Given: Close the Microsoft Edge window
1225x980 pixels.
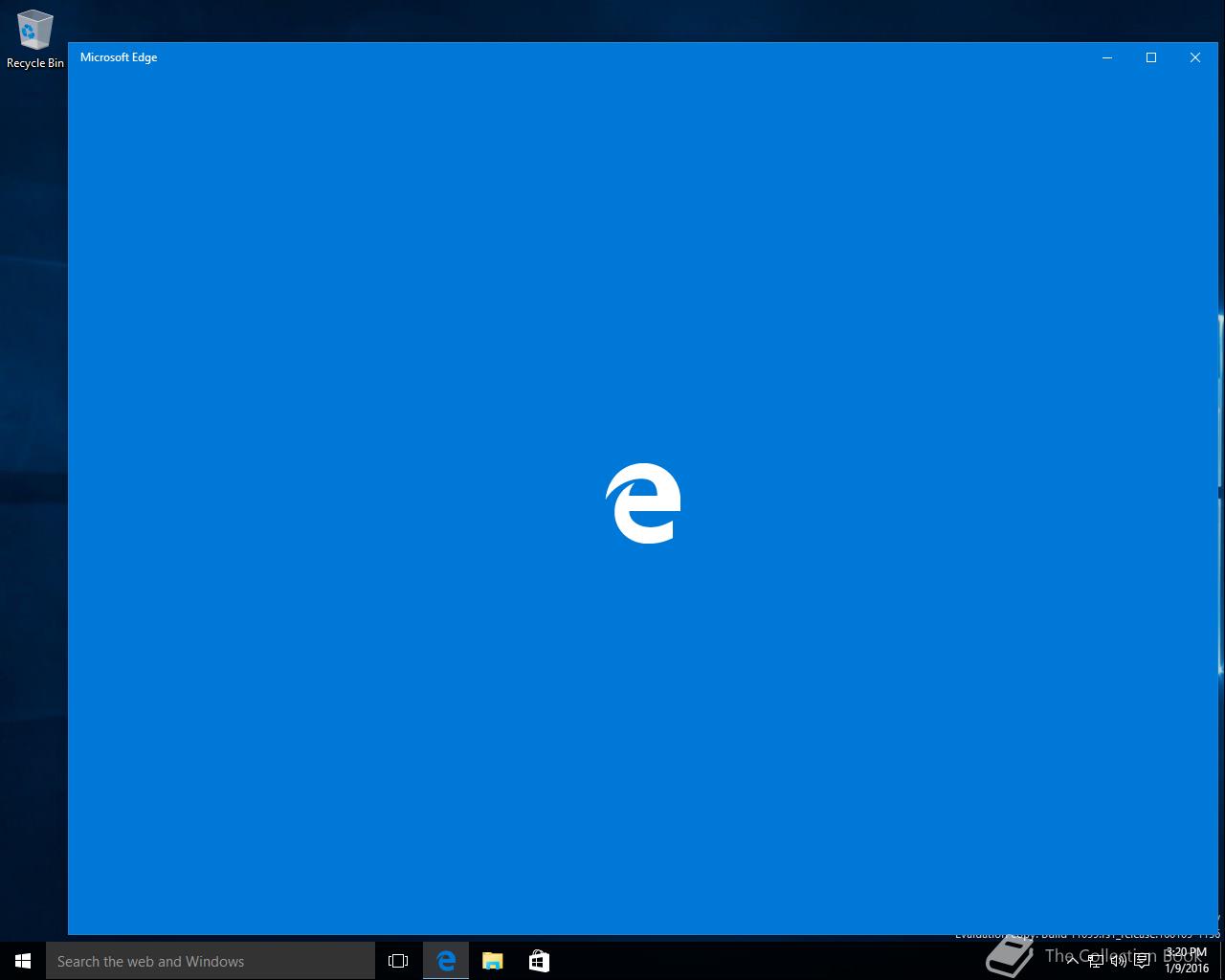Looking at the screenshot, I should [x=1195, y=57].
